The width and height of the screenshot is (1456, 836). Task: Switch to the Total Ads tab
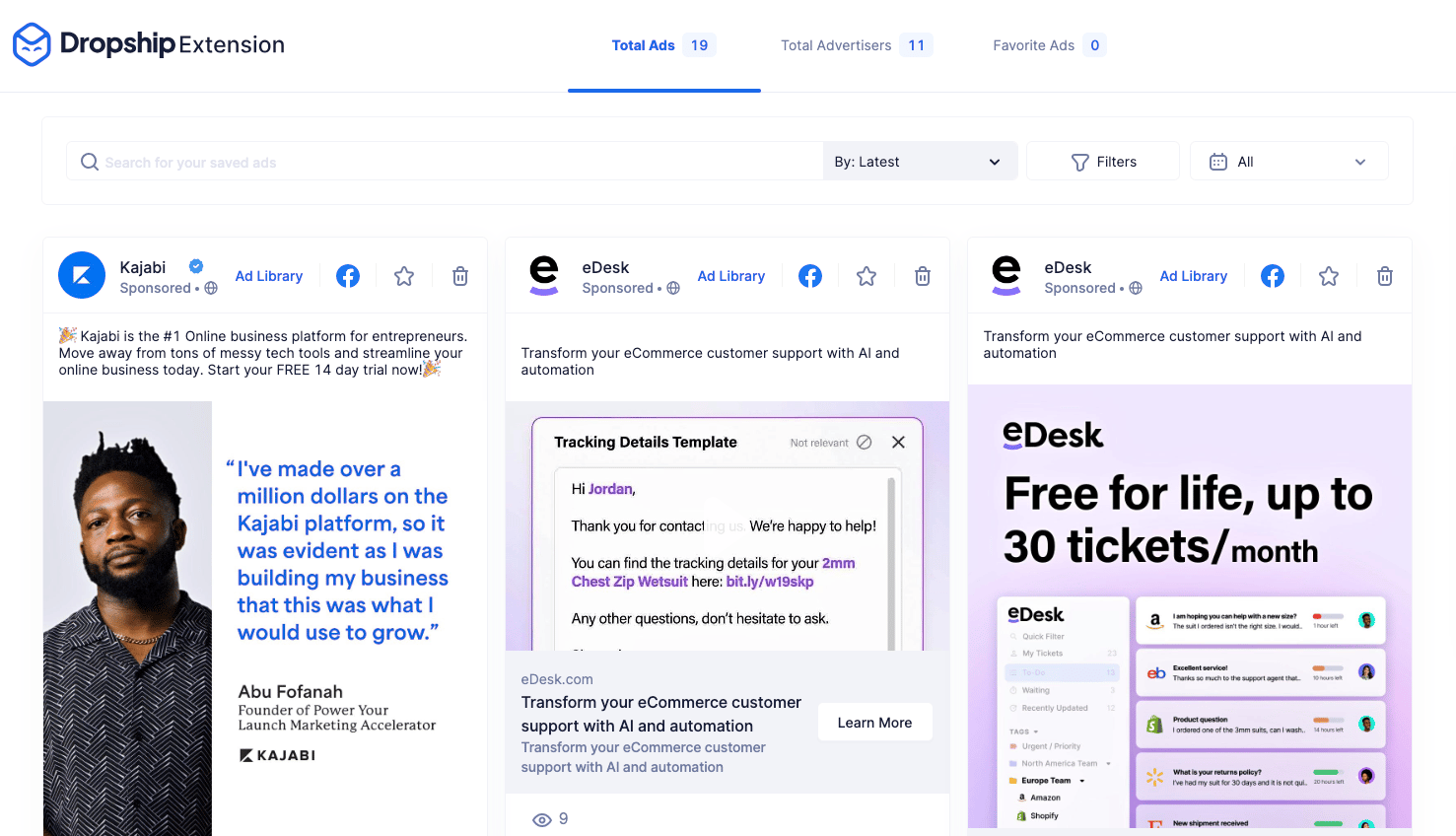click(663, 45)
